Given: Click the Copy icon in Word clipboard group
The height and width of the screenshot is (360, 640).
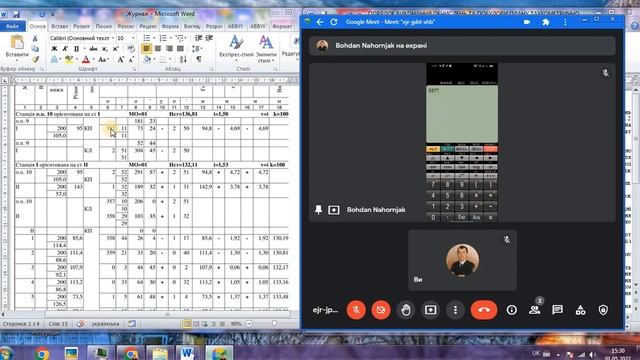Looking at the screenshot, I should tap(35, 49).
